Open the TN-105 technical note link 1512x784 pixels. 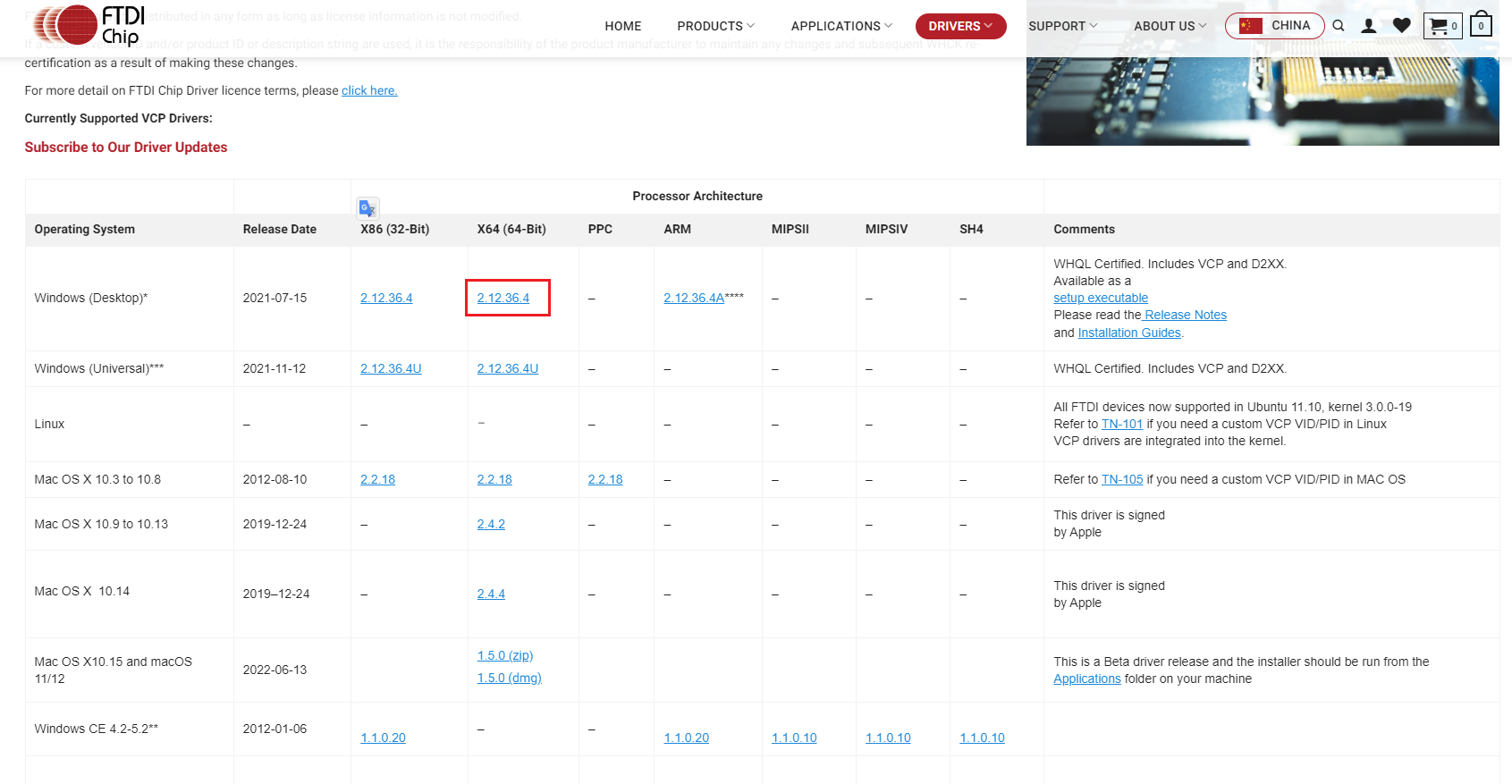(x=1122, y=479)
